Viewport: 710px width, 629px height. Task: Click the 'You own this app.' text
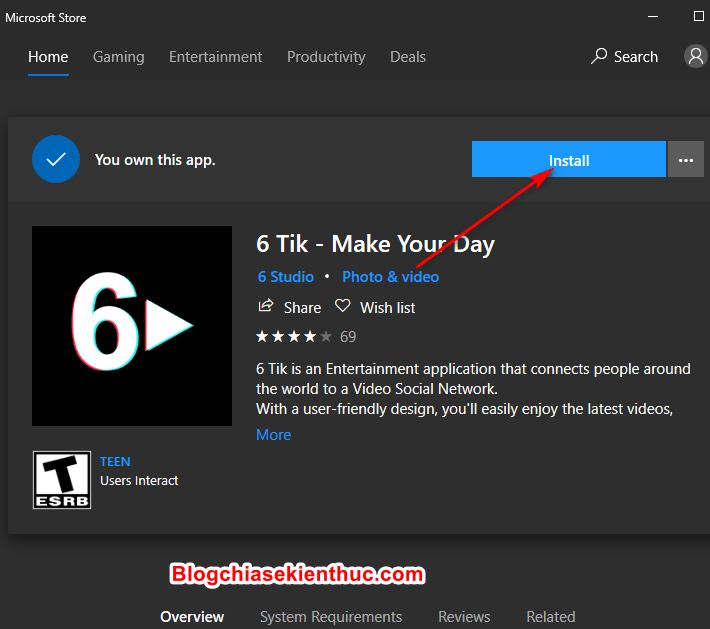[155, 160]
